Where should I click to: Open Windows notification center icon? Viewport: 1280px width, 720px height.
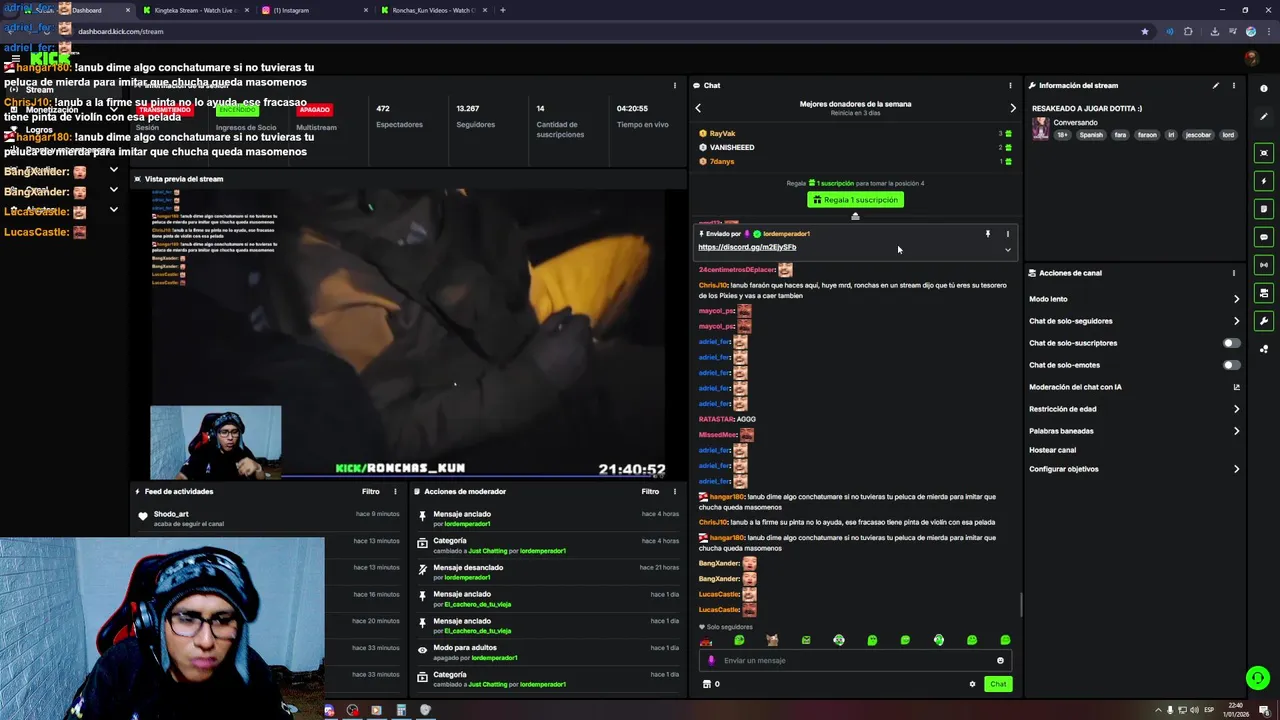coord(1264,710)
